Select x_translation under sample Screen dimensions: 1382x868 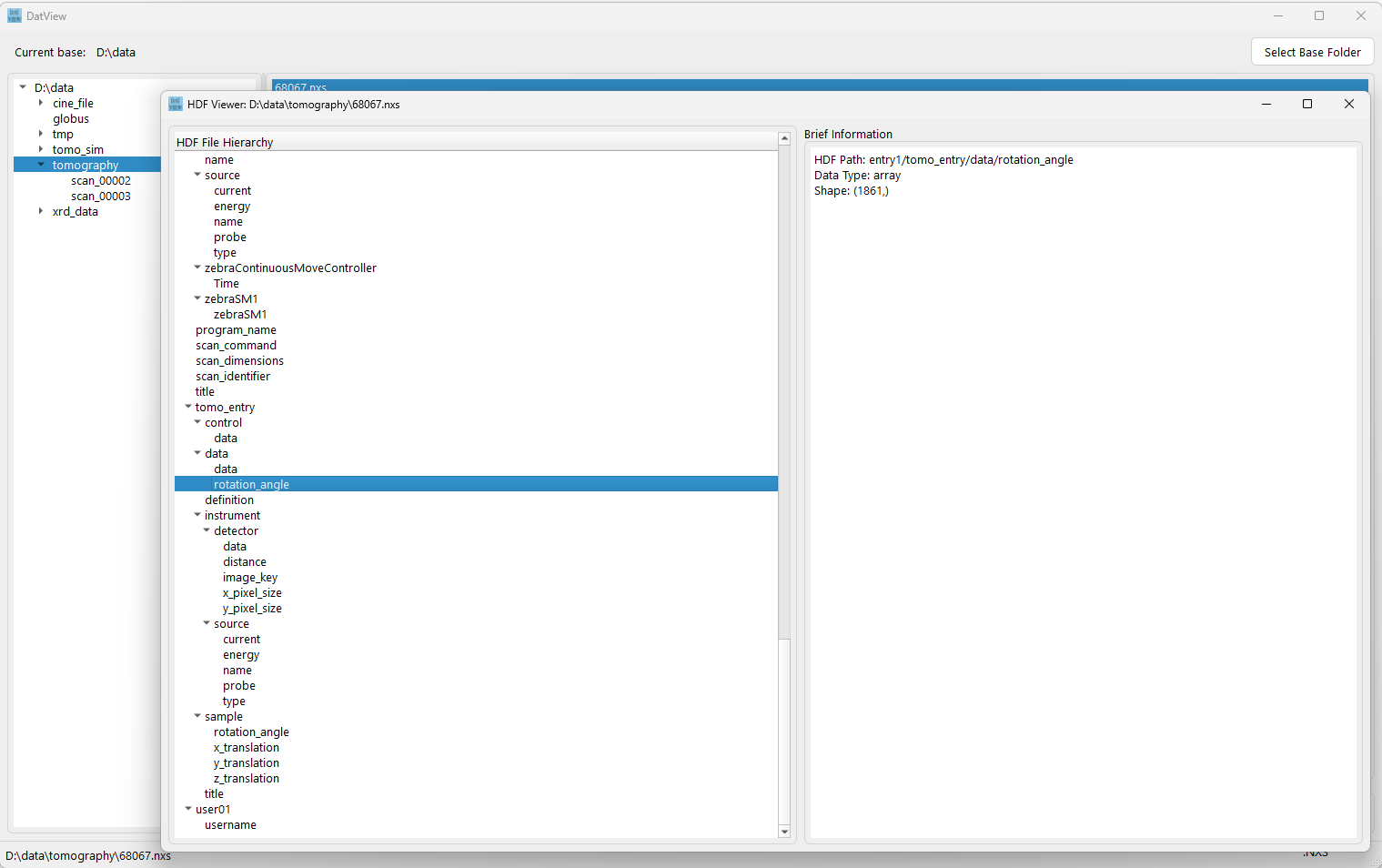coord(247,748)
